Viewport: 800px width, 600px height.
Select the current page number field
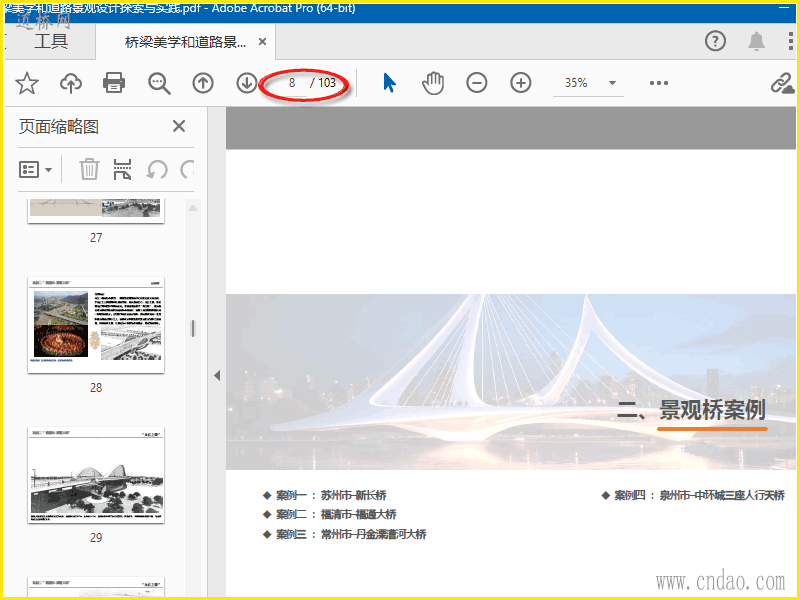pyautogui.click(x=292, y=83)
